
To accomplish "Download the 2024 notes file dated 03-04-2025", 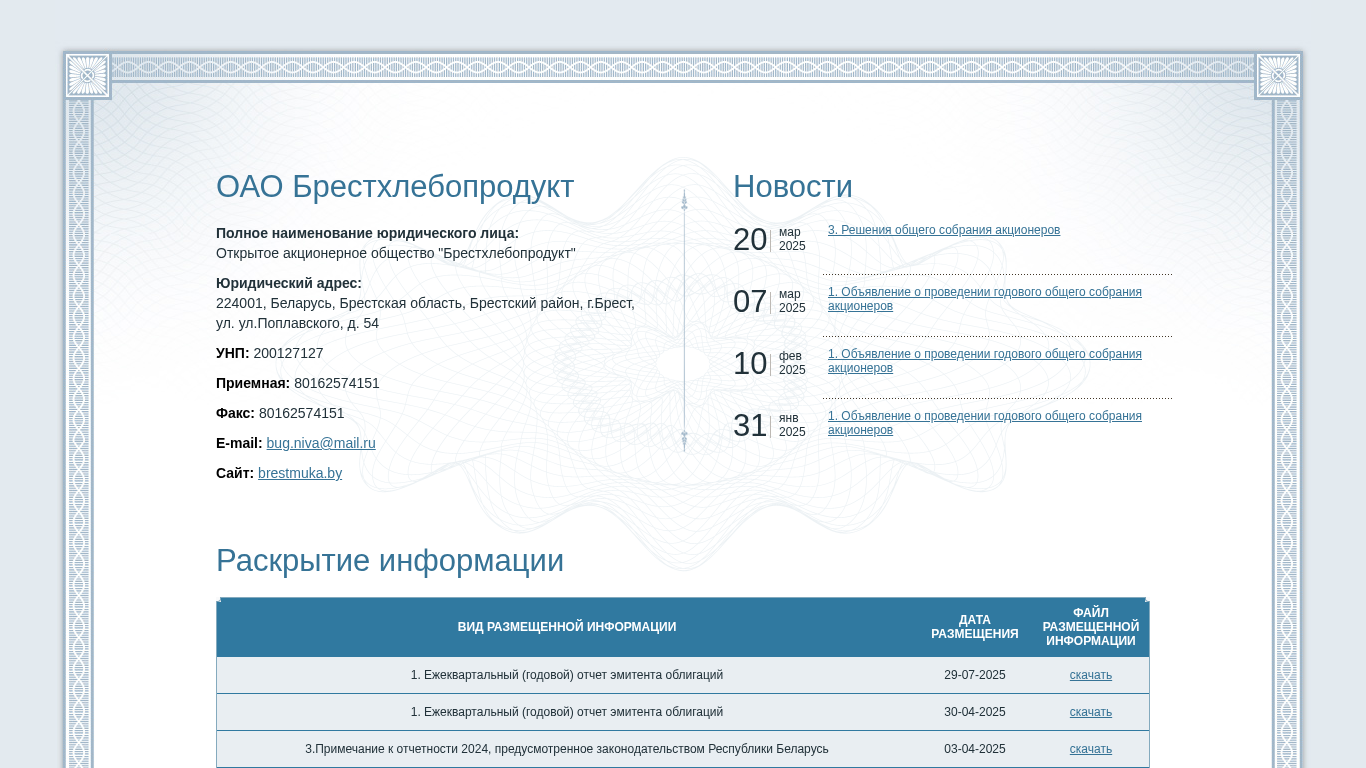I will 1090,749.
